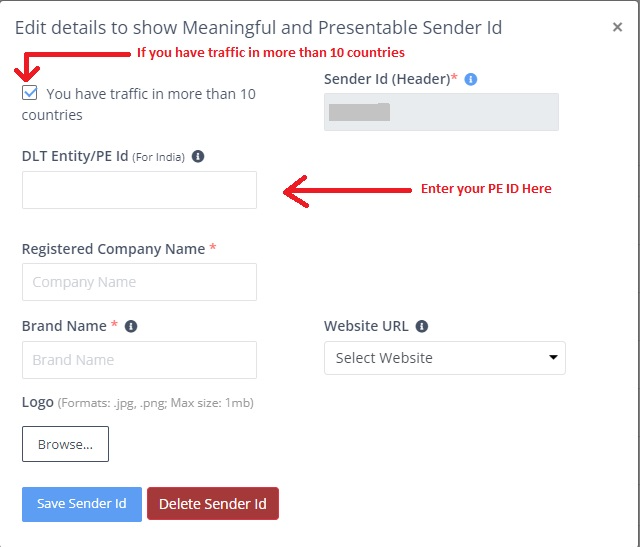Click the dropdown arrow in Website URL

[x=553, y=358]
